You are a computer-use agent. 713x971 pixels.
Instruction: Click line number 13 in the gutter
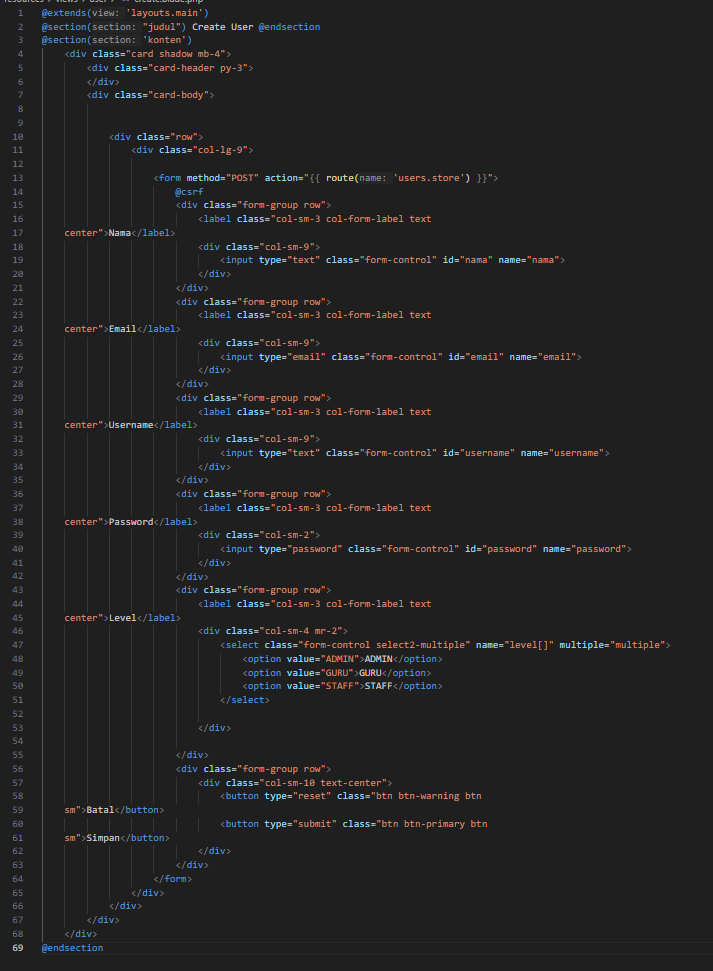[18, 177]
